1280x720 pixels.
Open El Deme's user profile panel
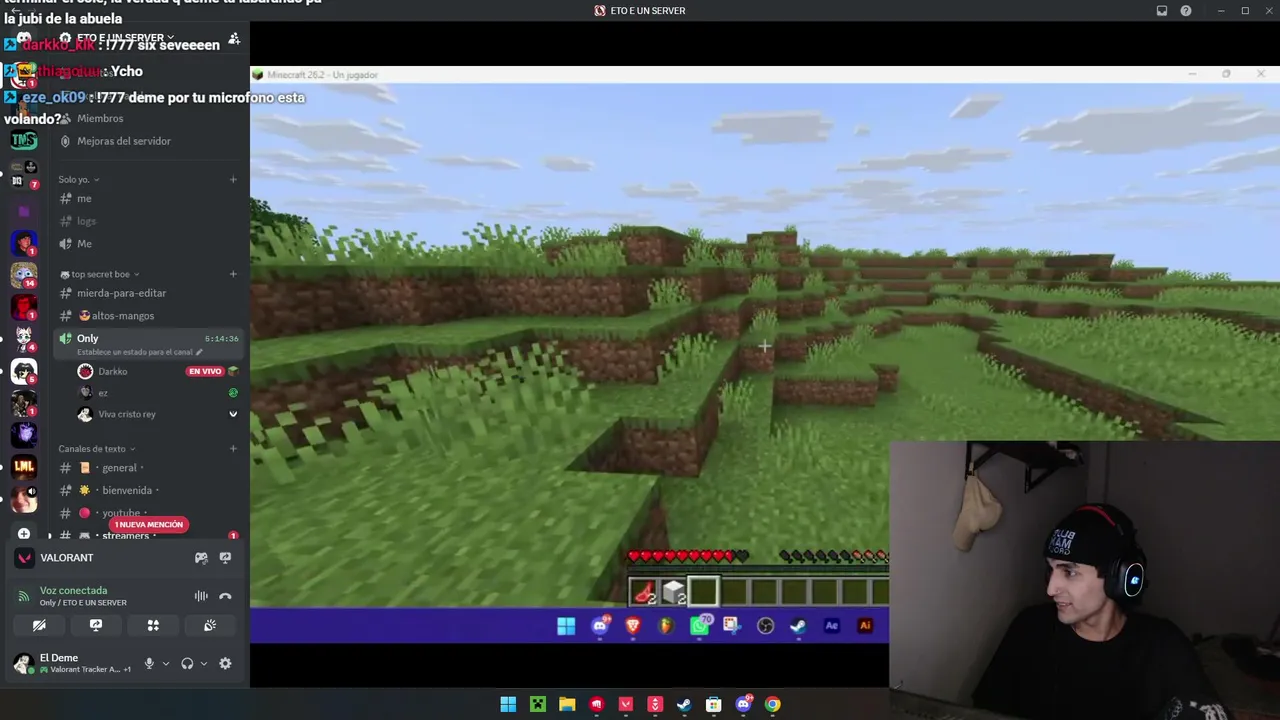pos(72,663)
